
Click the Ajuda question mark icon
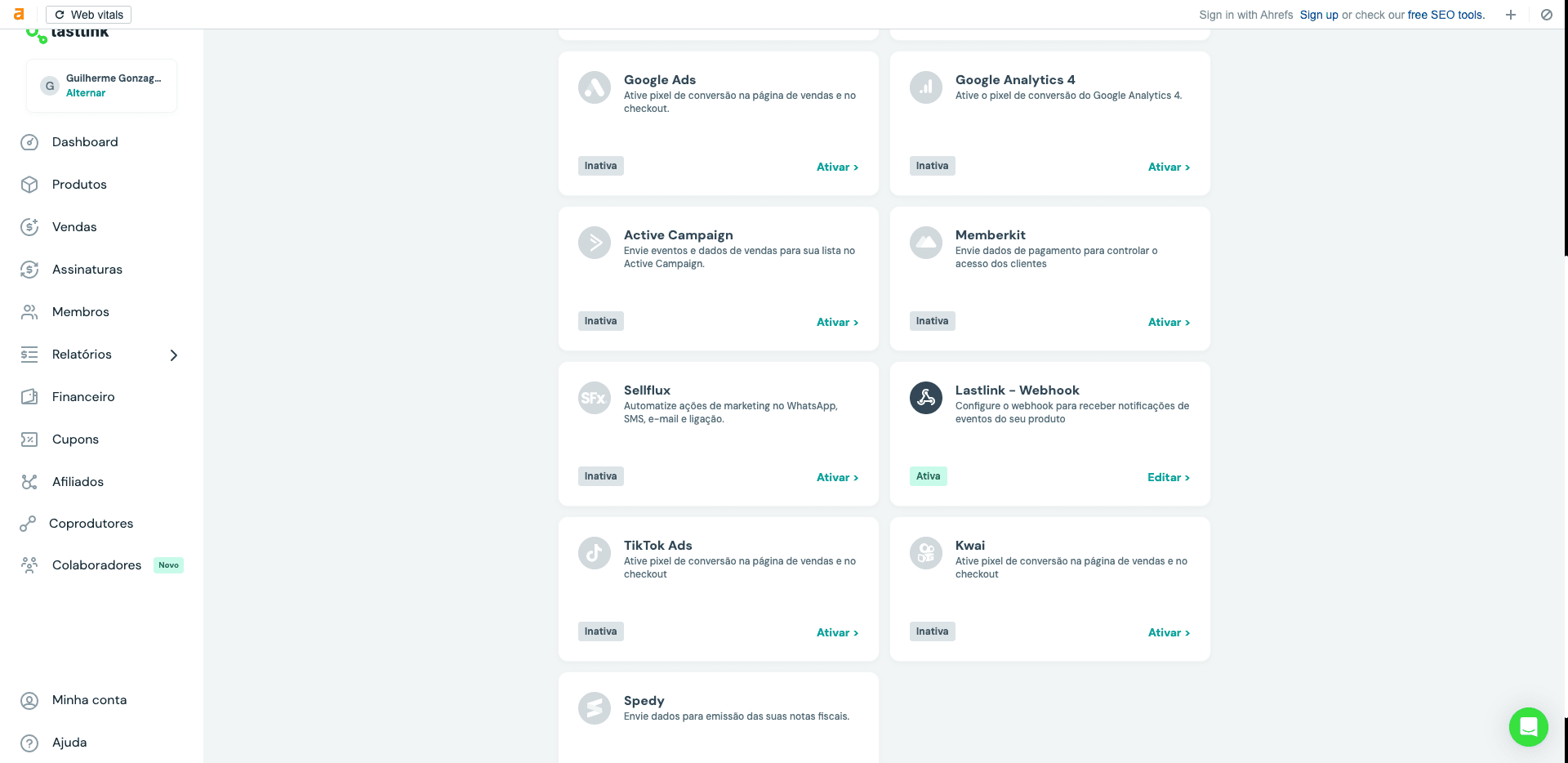29,743
